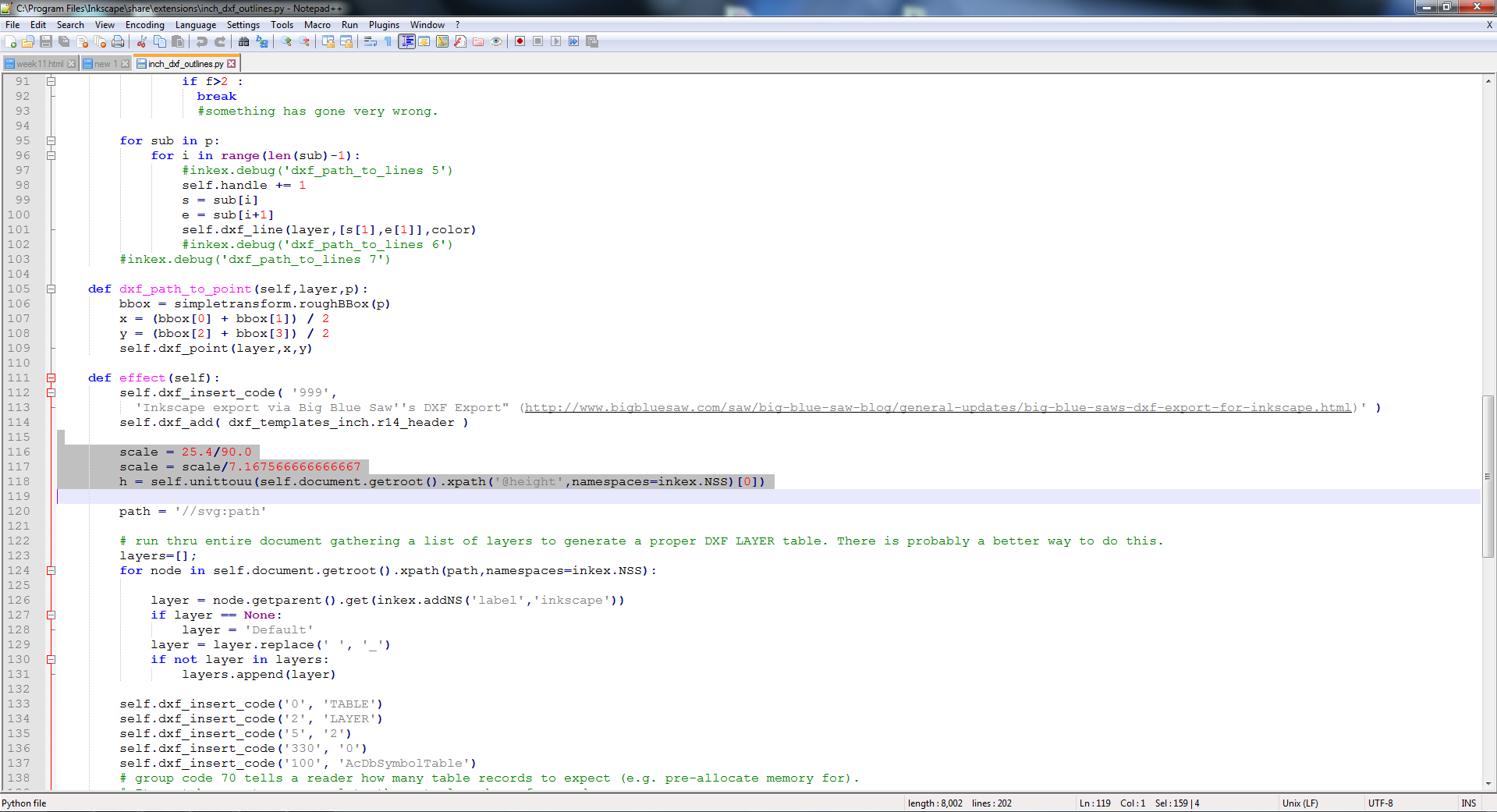
Task: Collapse the if not layer fold at line 130
Action: pos(51,660)
